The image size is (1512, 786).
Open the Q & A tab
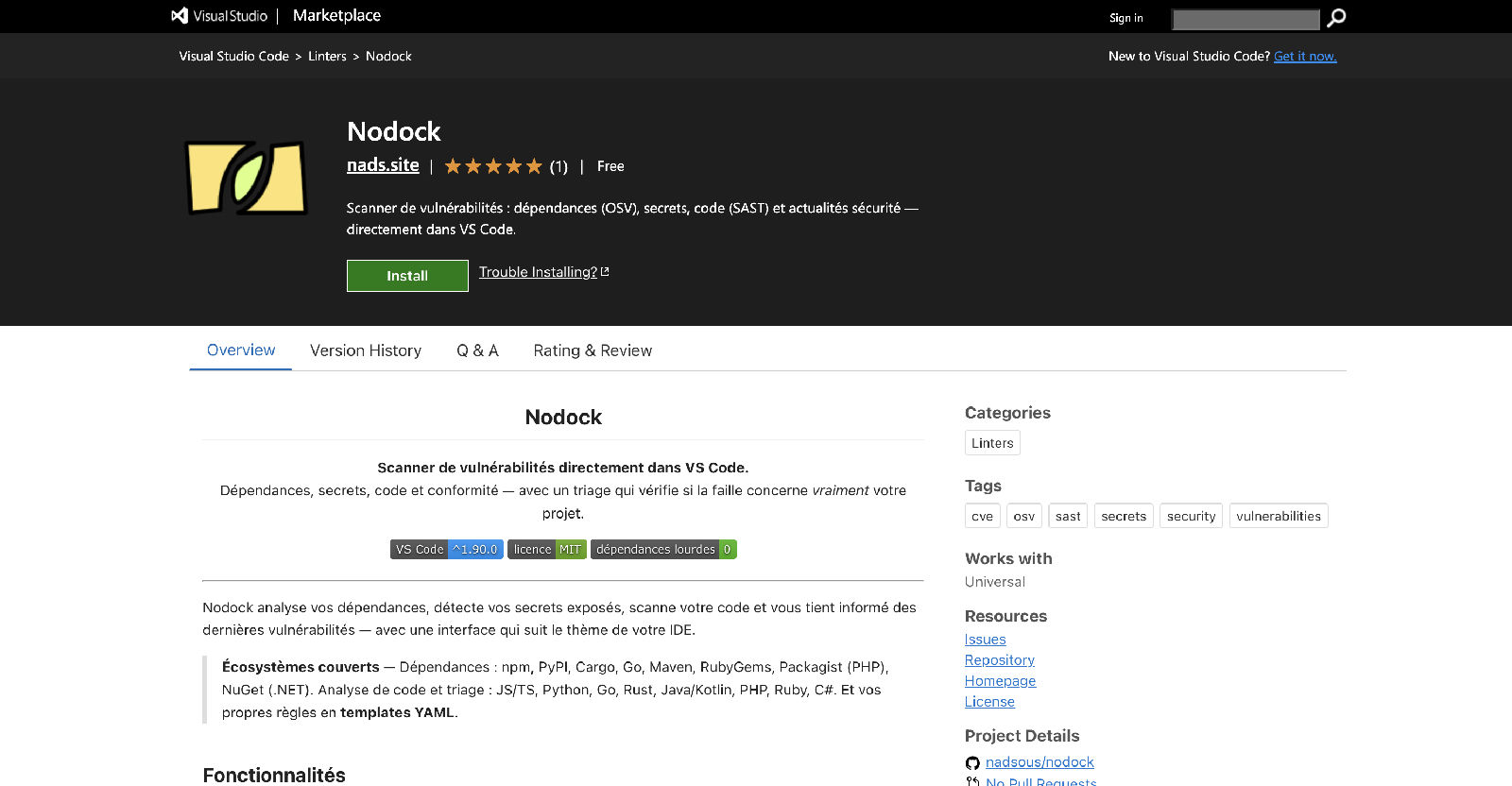coord(477,350)
